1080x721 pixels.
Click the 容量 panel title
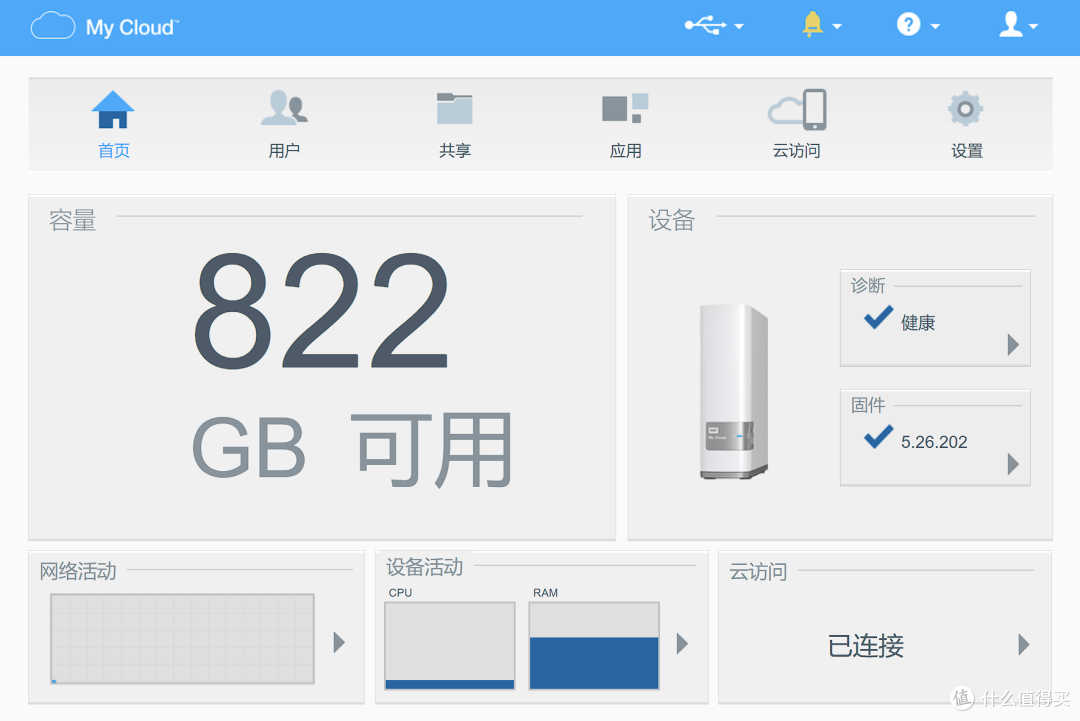(x=72, y=220)
